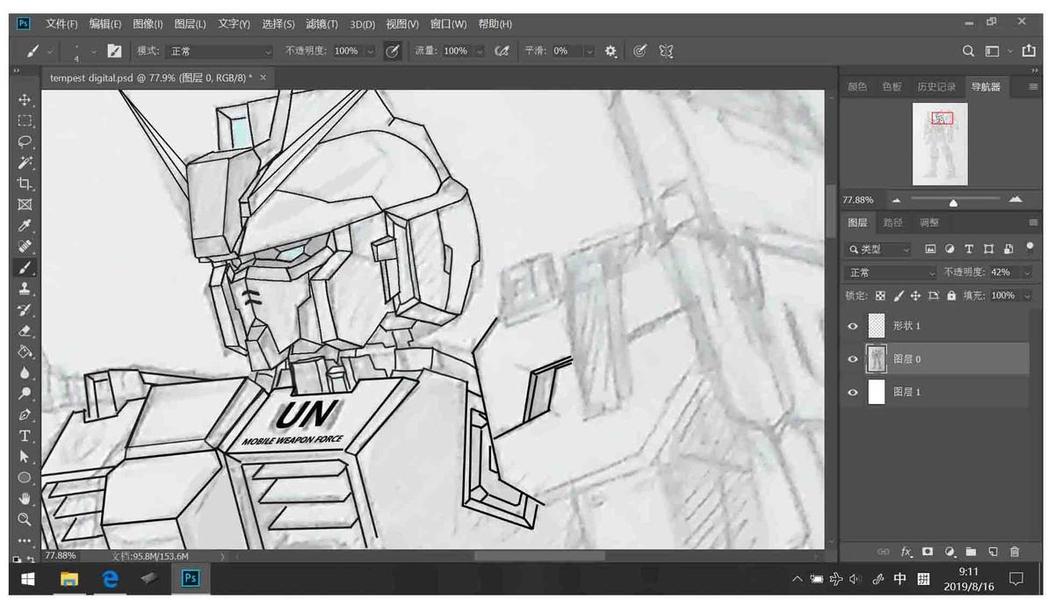Viewport: 1054px width, 600px height.
Task: Open the 文件(F) menu
Action: click(x=62, y=24)
